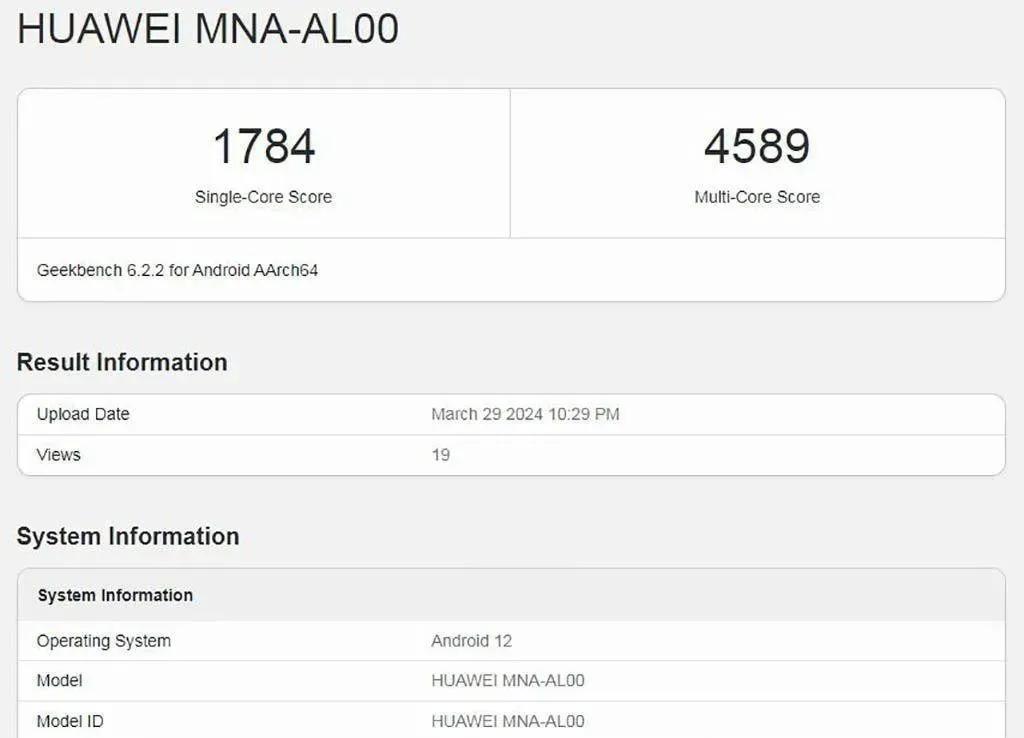Click the Model row label
This screenshot has width=1024, height=738.
coord(59,681)
